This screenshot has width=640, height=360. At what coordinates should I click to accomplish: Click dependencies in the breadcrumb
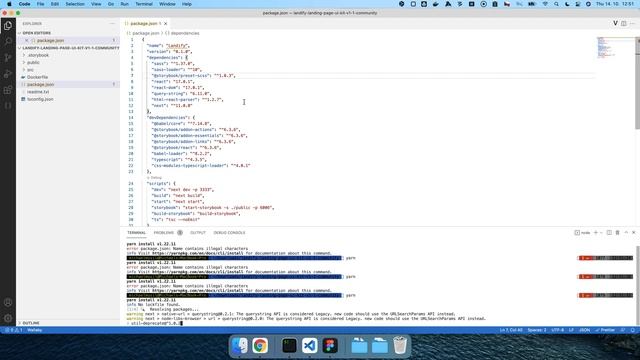tap(185, 33)
